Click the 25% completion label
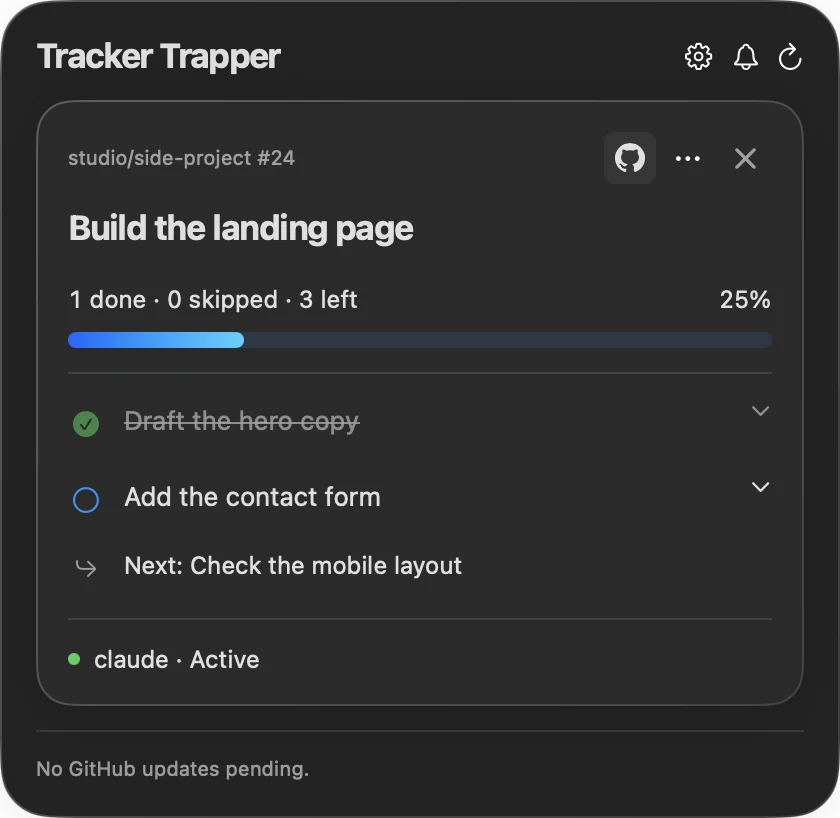The width and height of the screenshot is (840, 818). coord(745,299)
